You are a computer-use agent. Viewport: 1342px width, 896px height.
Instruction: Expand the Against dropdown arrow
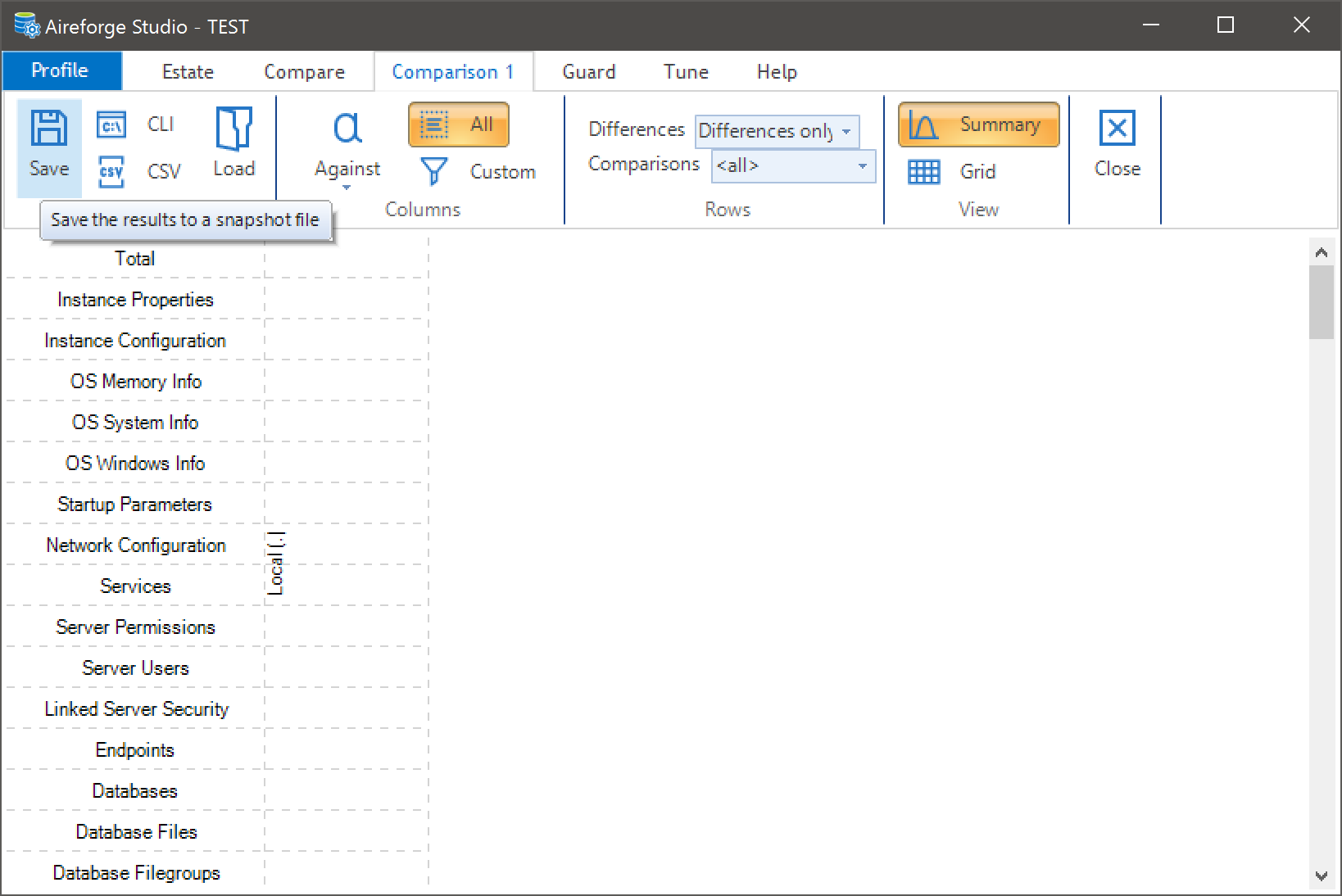coord(347,188)
